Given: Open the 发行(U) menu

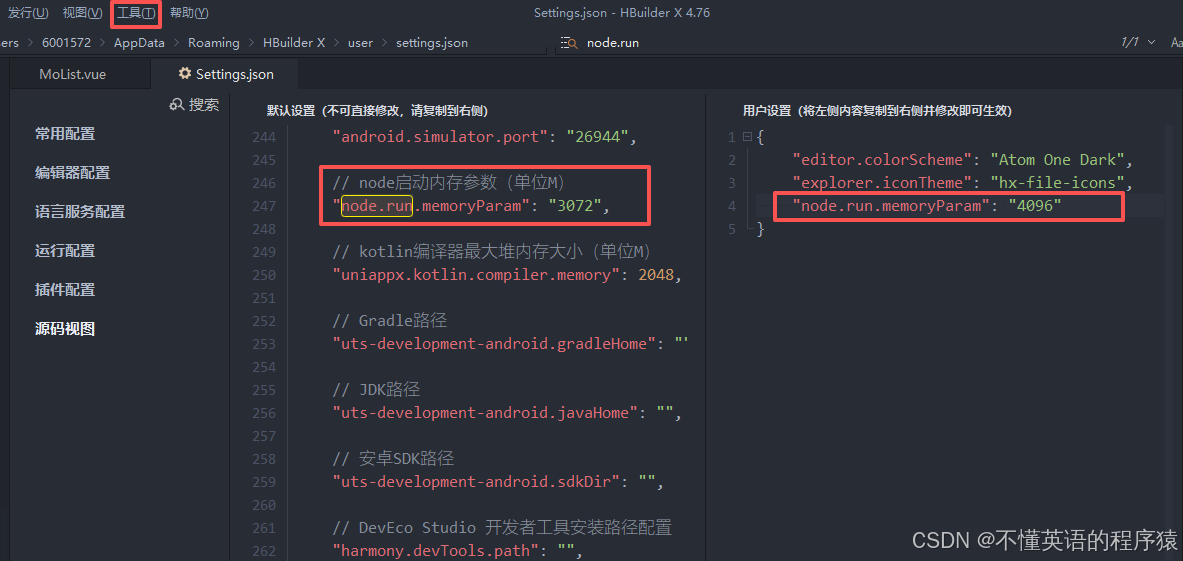Looking at the screenshot, I should (x=28, y=13).
